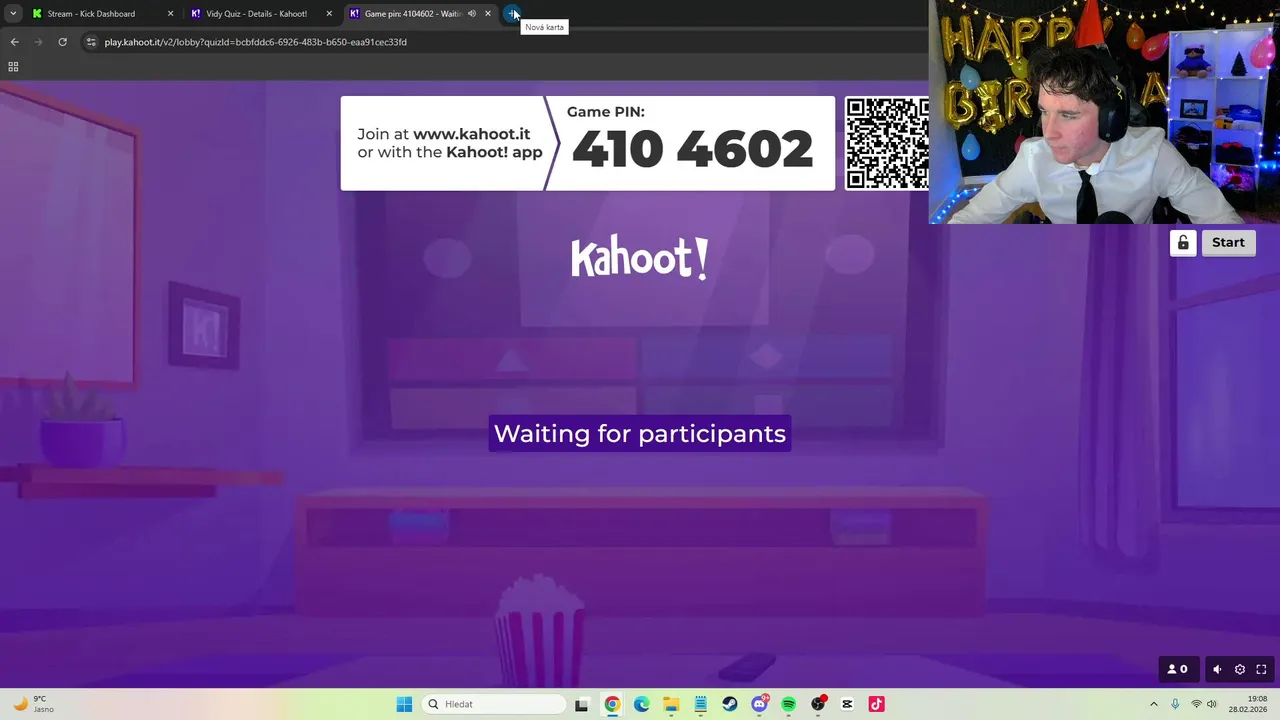Go forward in browser history

38,42
